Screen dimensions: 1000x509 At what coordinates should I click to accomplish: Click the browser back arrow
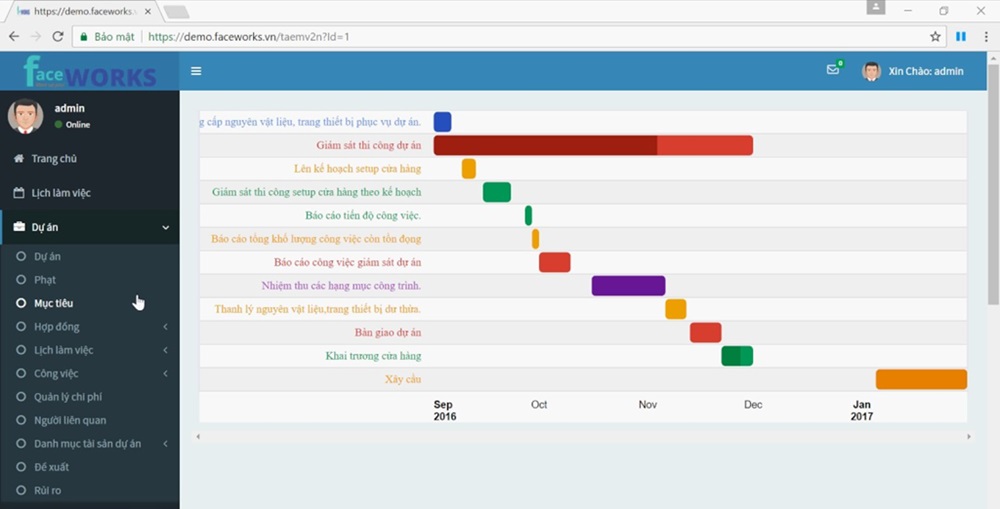(14, 36)
